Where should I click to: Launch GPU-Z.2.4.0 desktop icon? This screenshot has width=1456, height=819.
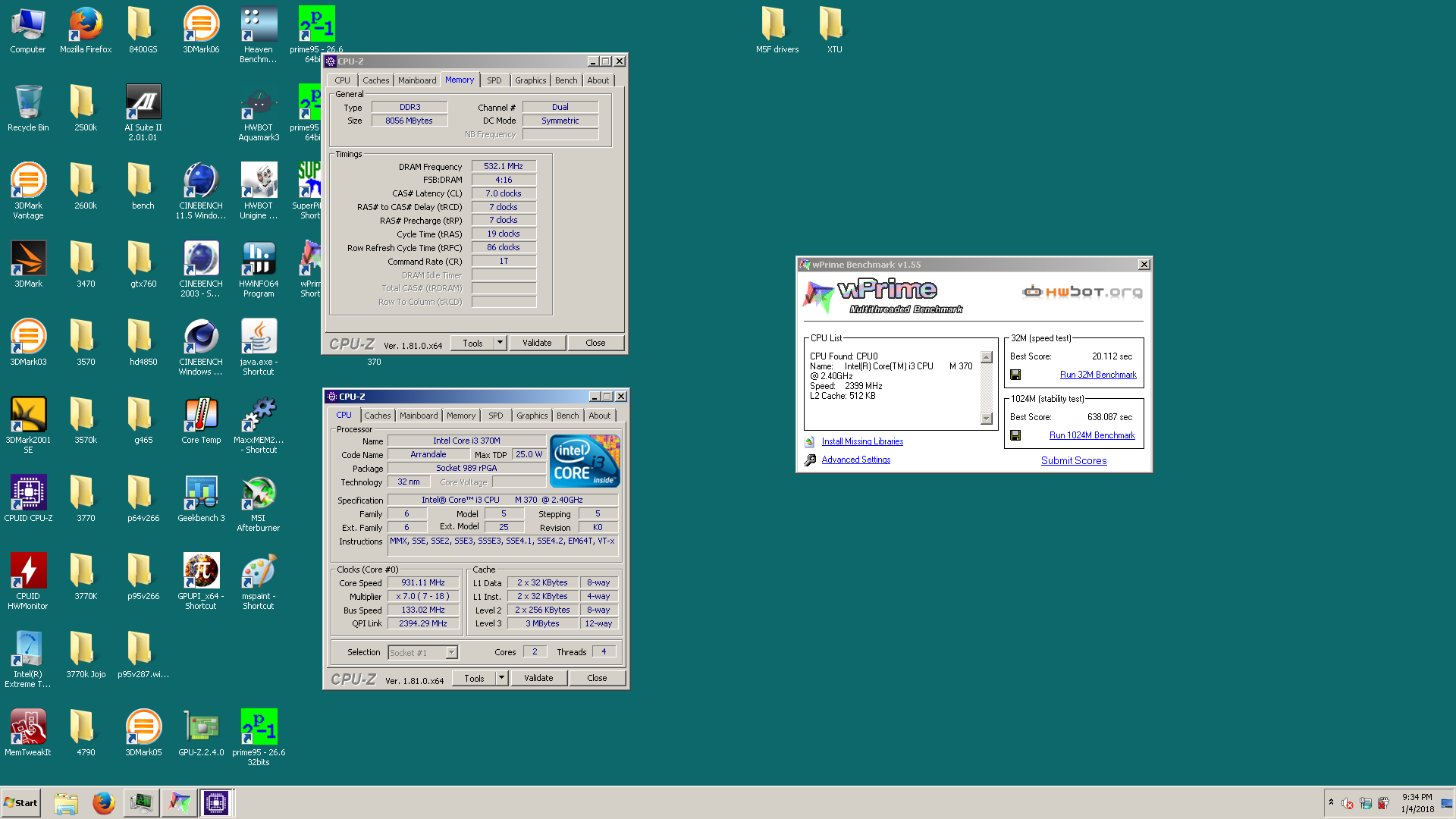pos(201,733)
